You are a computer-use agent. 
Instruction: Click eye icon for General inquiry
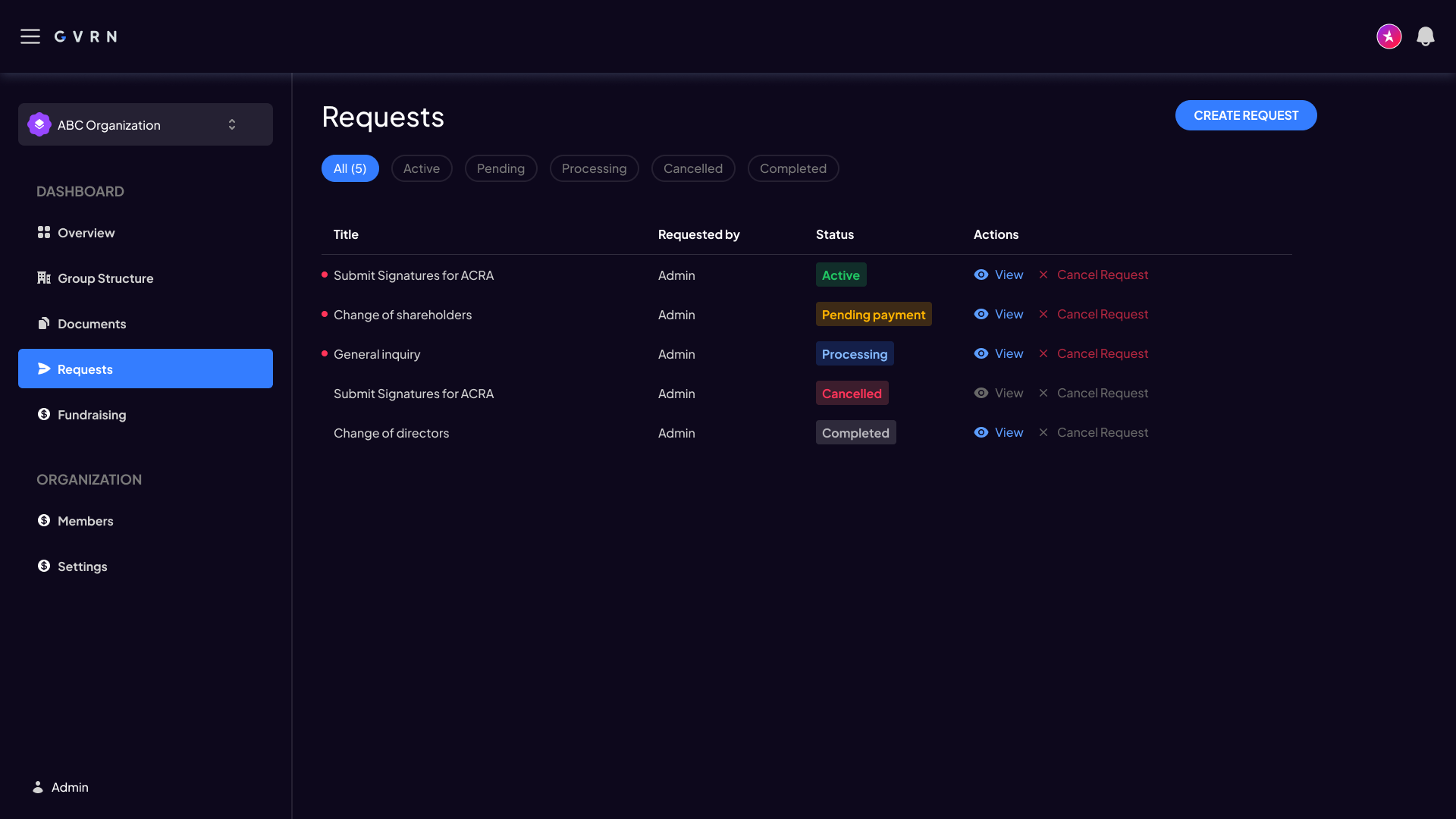coord(981,353)
